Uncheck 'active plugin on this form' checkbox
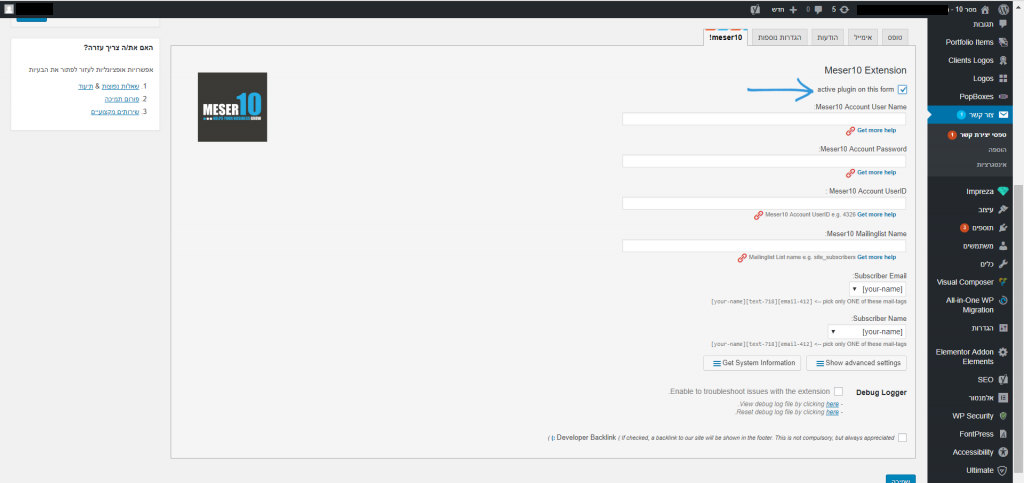The width and height of the screenshot is (1024, 483). click(x=903, y=90)
